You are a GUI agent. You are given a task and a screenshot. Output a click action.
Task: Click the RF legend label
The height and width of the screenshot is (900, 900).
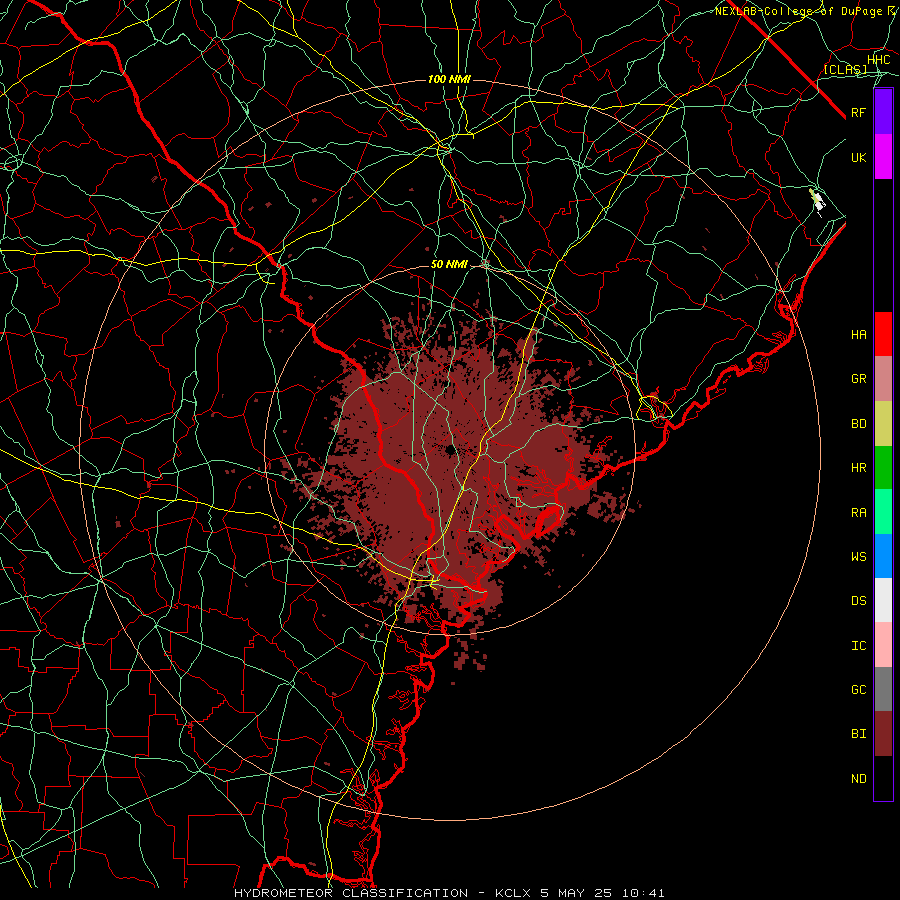[x=858, y=112]
